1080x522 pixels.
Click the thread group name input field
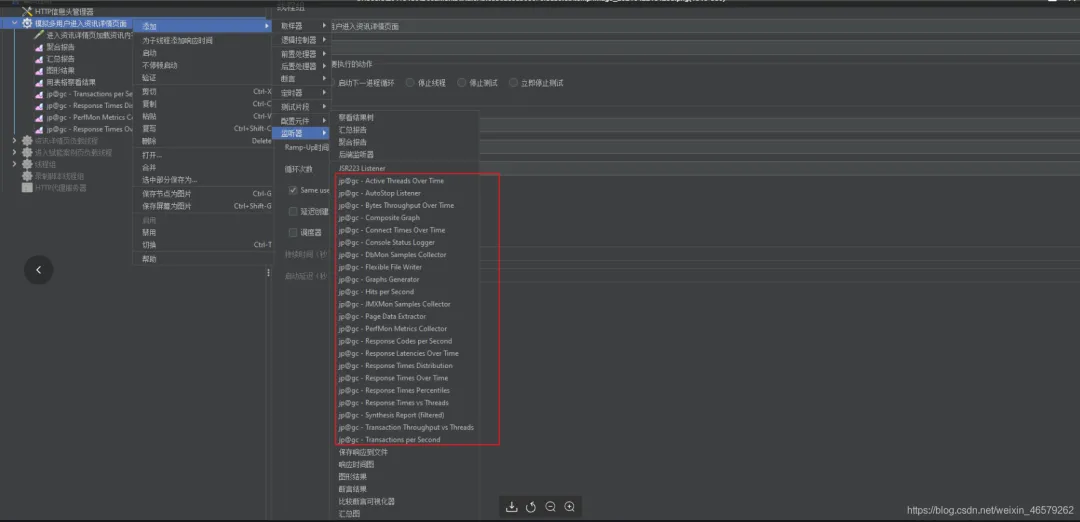click(705, 26)
